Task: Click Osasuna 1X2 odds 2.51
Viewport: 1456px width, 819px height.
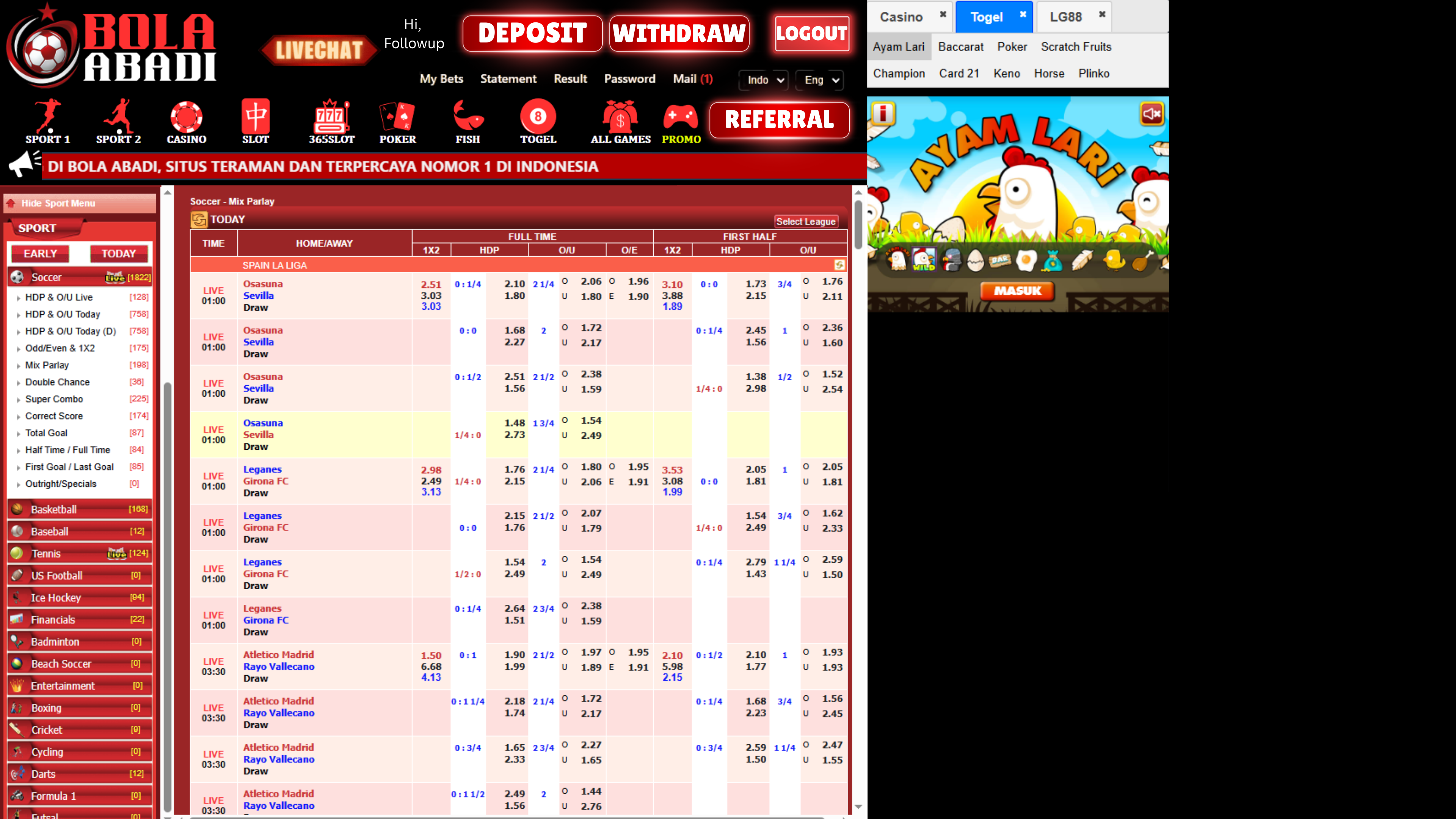Action: coord(431,284)
